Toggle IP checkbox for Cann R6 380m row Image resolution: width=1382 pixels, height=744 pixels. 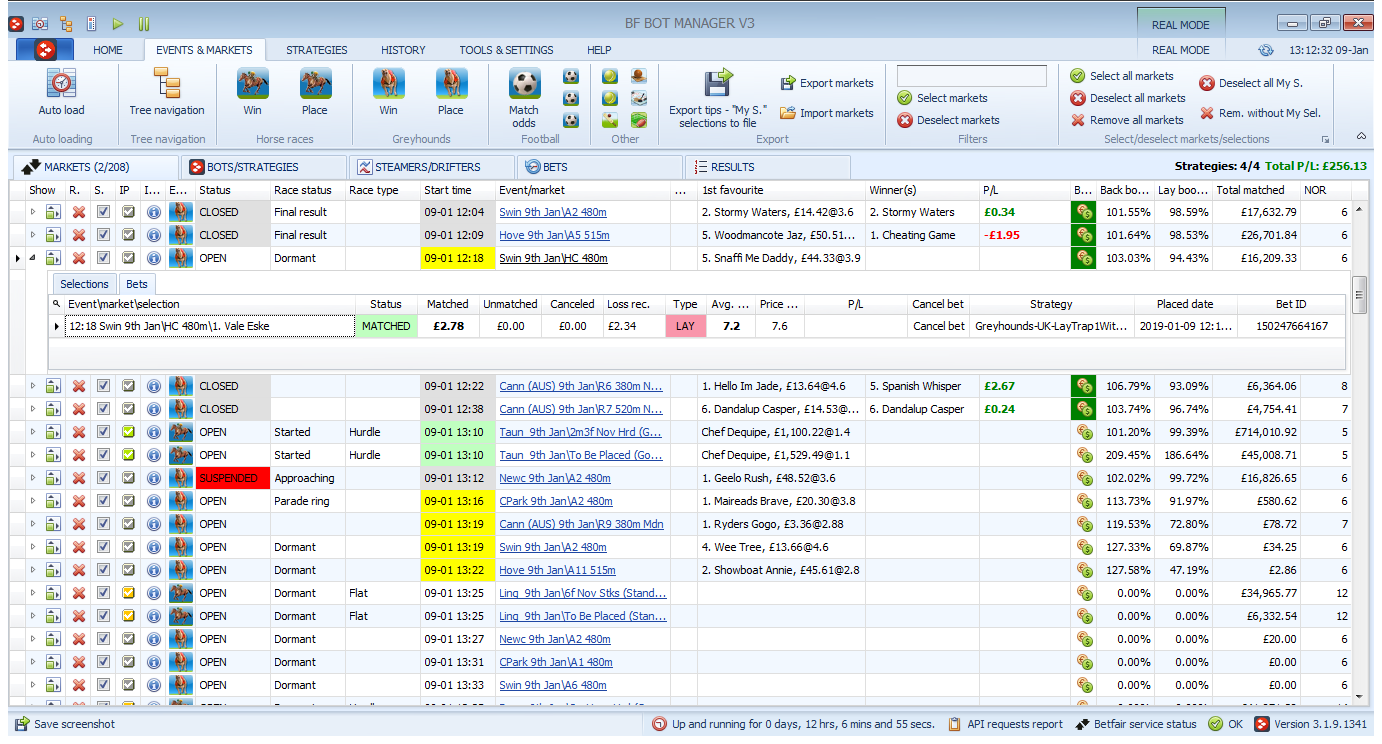pyautogui.click(x=128, y=386)
